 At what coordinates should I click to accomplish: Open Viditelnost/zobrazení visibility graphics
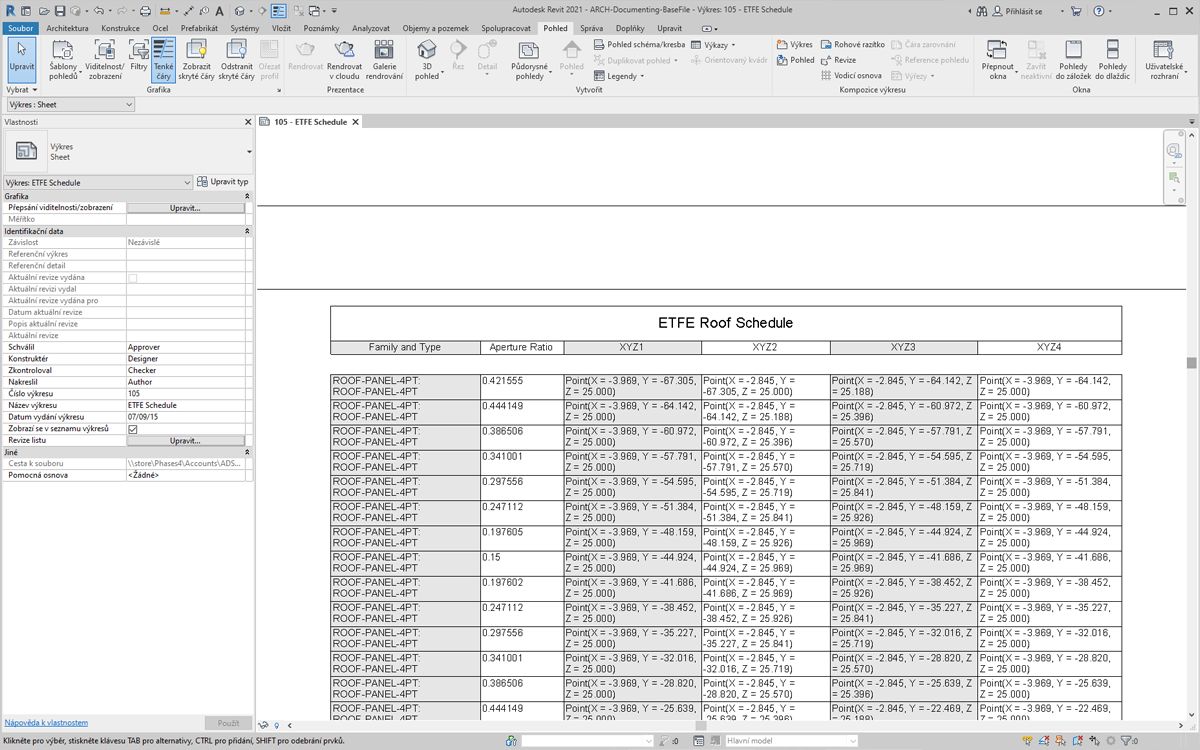105,60
